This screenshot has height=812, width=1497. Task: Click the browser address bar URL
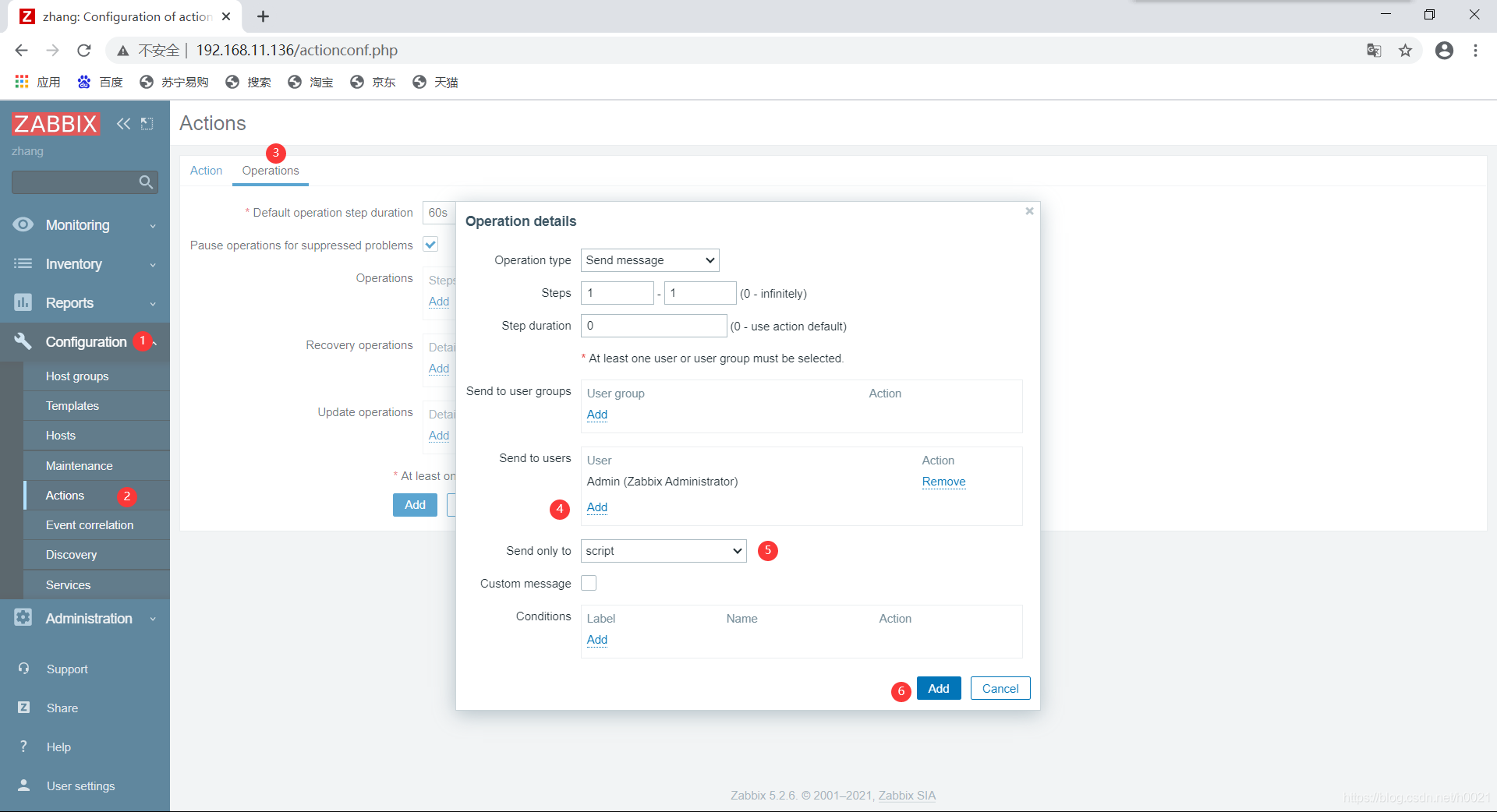pyautogui.click(x=296, y=51)
